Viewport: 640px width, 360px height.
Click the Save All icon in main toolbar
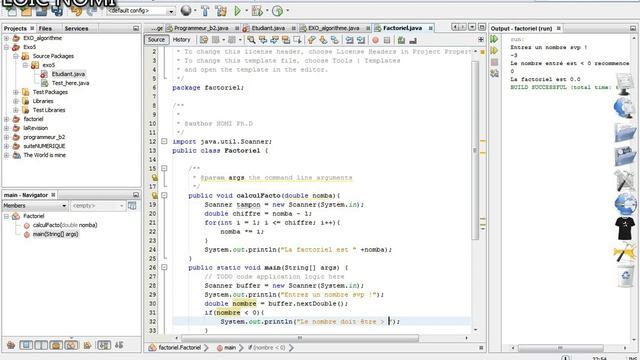pos(57,11)
